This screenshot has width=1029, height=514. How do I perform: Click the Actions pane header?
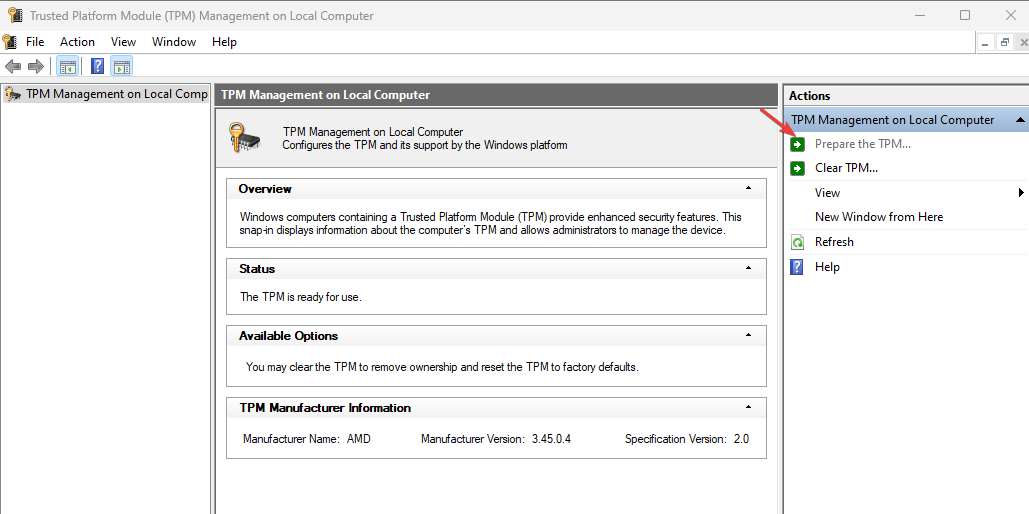[906, 96]
